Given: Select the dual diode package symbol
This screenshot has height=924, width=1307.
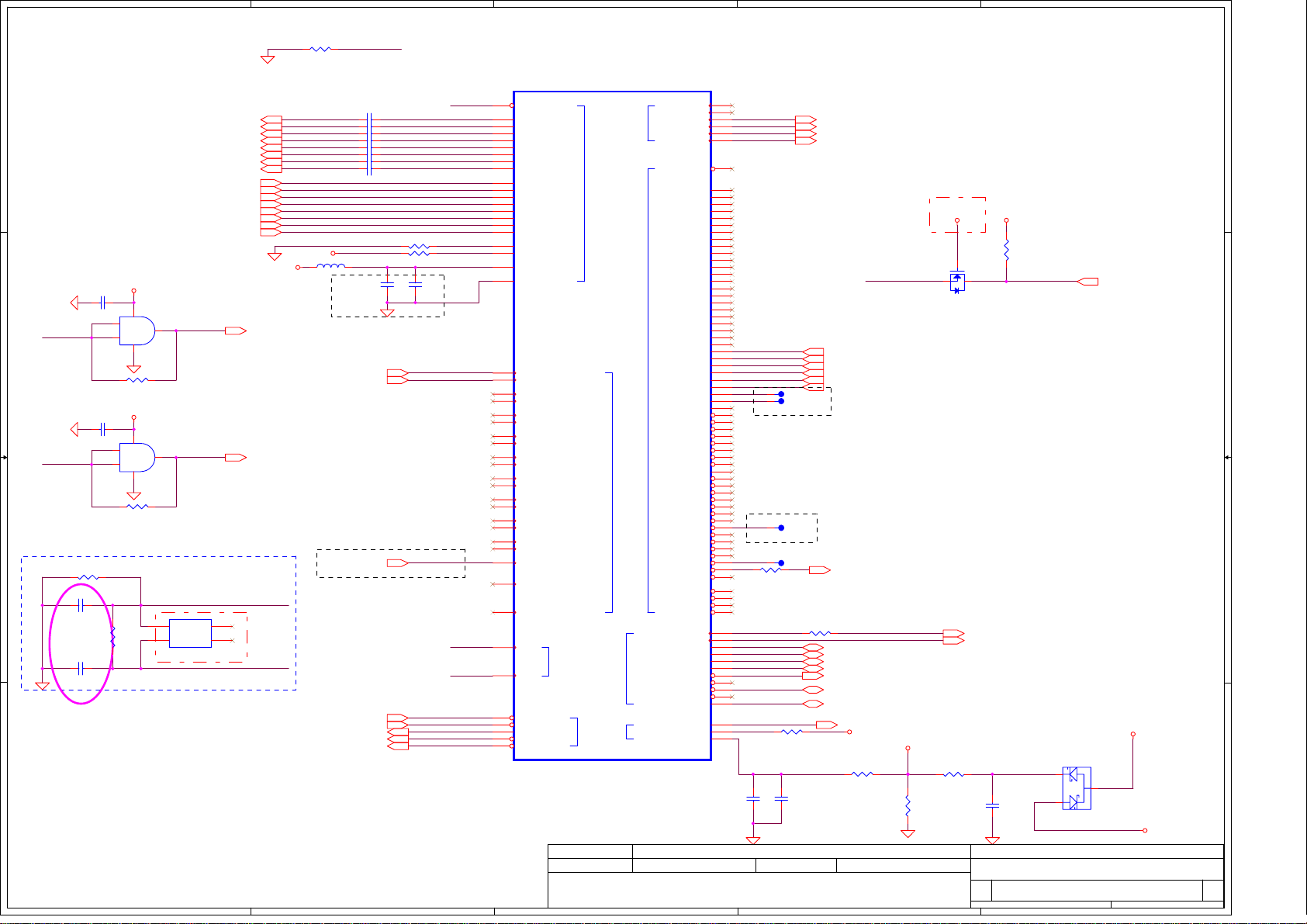Looking at the screenshot, I should [x=1076, y=788].
